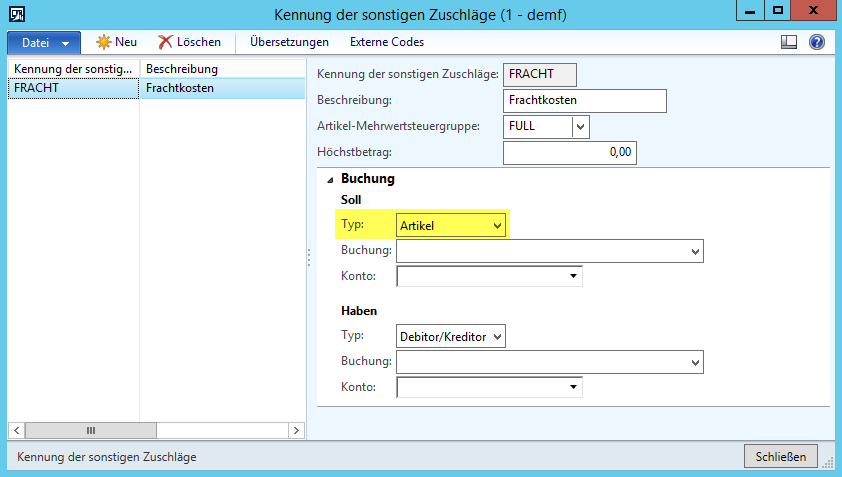Expand the Artikel-Mehrwertsteuergruppe dropdown arrow
Image resolution: width=842 pixels, height=477 pixels.
click(x=580, y=127)
